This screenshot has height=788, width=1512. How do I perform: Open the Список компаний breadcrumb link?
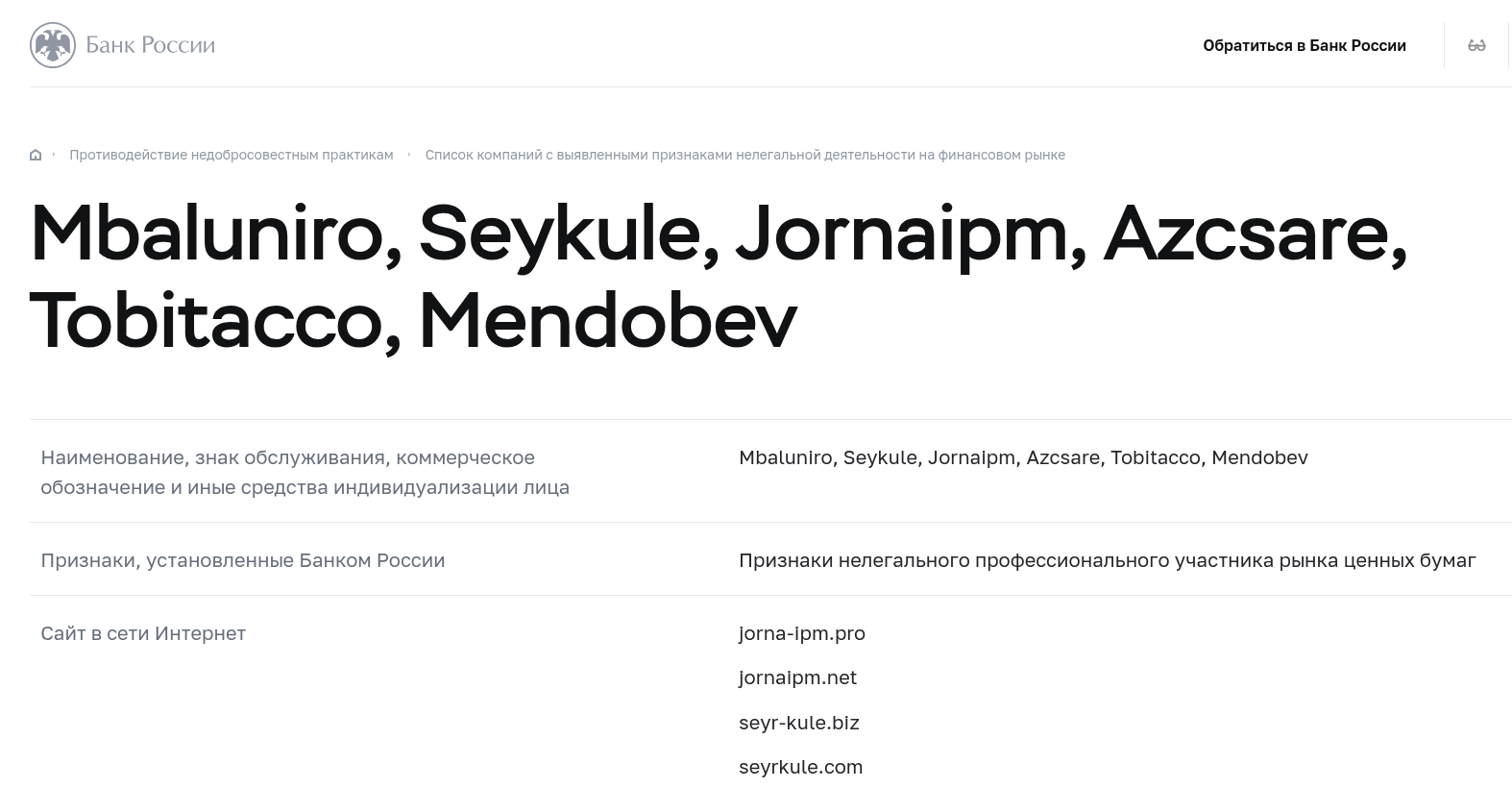coord(744,155)
